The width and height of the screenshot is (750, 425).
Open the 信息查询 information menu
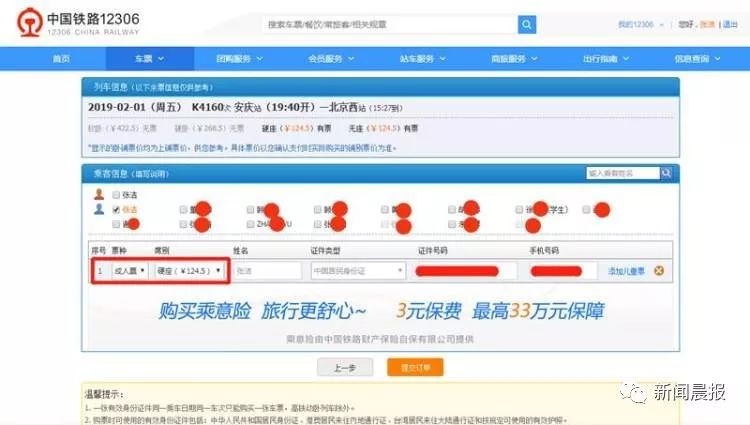click(697, 59)
